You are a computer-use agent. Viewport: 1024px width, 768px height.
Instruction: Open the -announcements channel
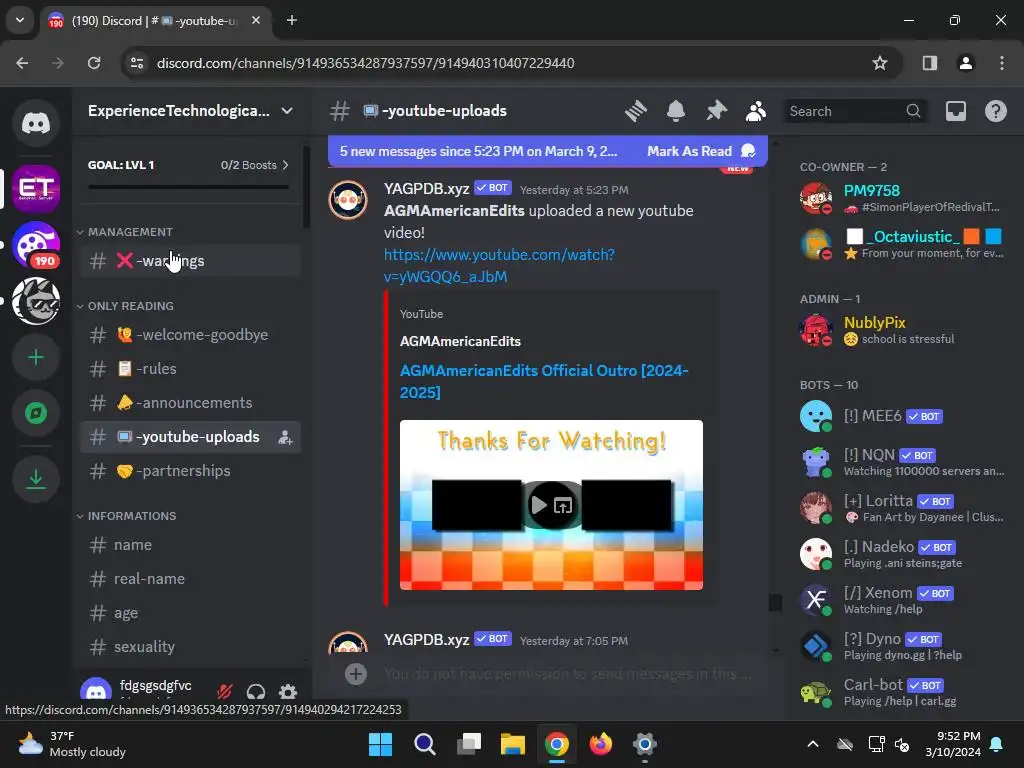[190, 403]
